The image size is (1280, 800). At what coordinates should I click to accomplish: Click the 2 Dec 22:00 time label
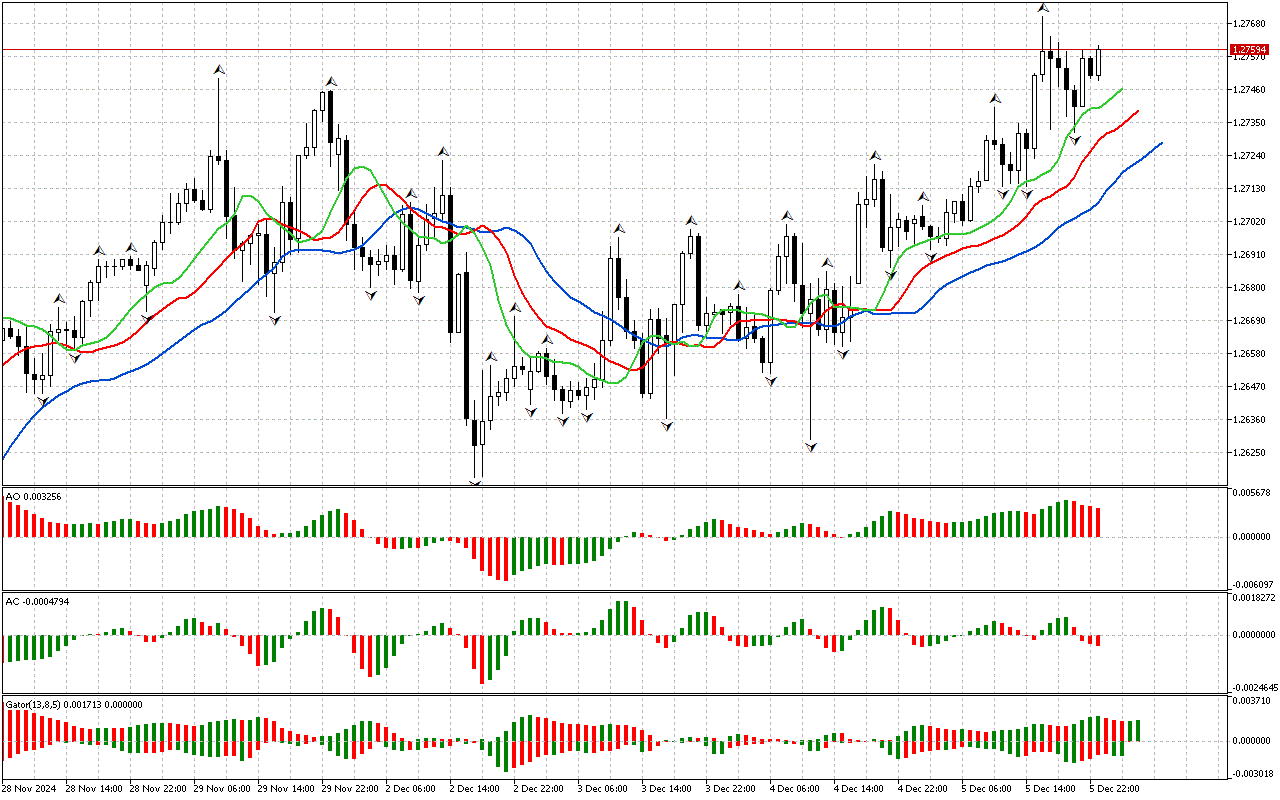539,789
